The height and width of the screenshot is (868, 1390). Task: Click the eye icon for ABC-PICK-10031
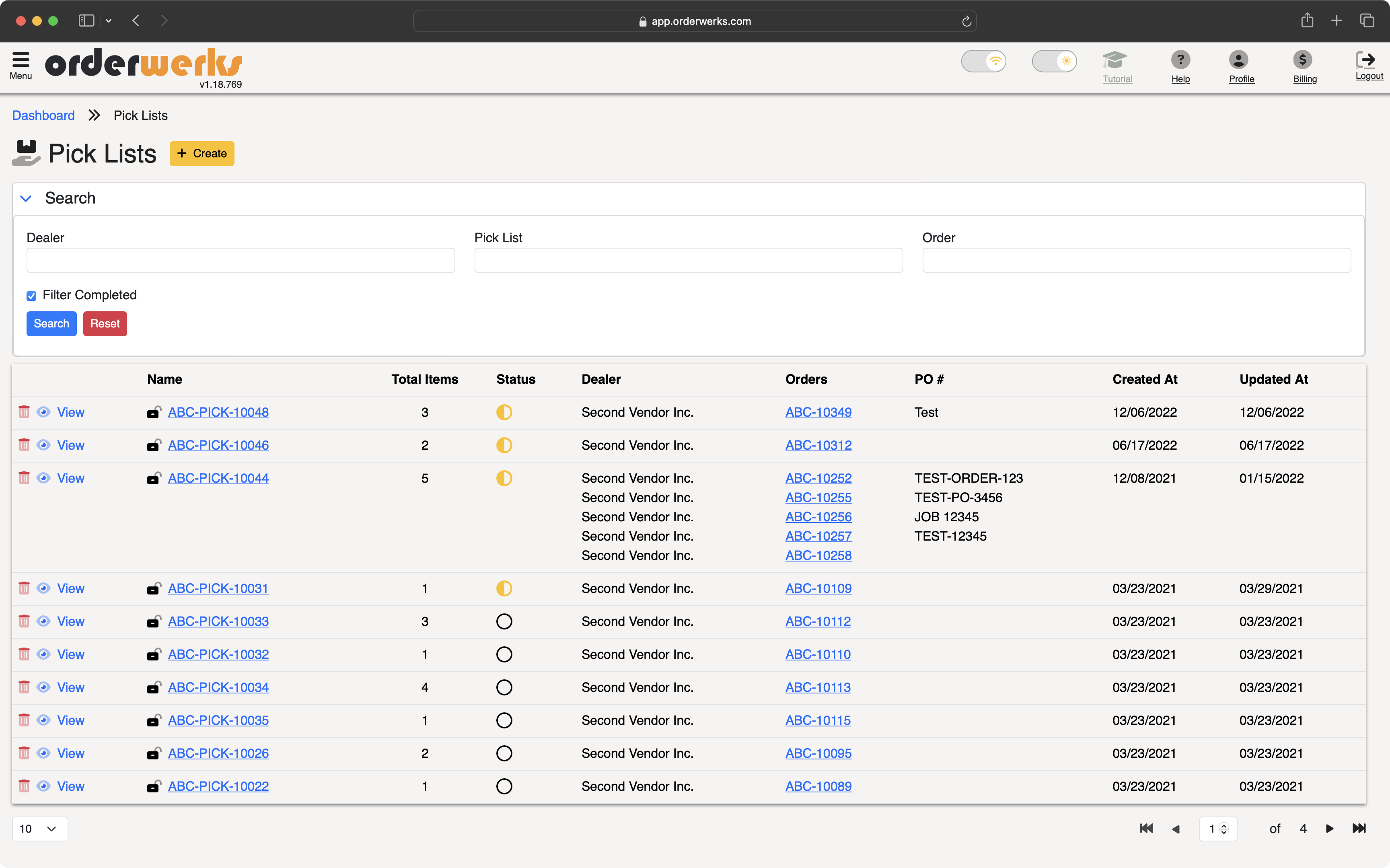click(x=43, y=588)
